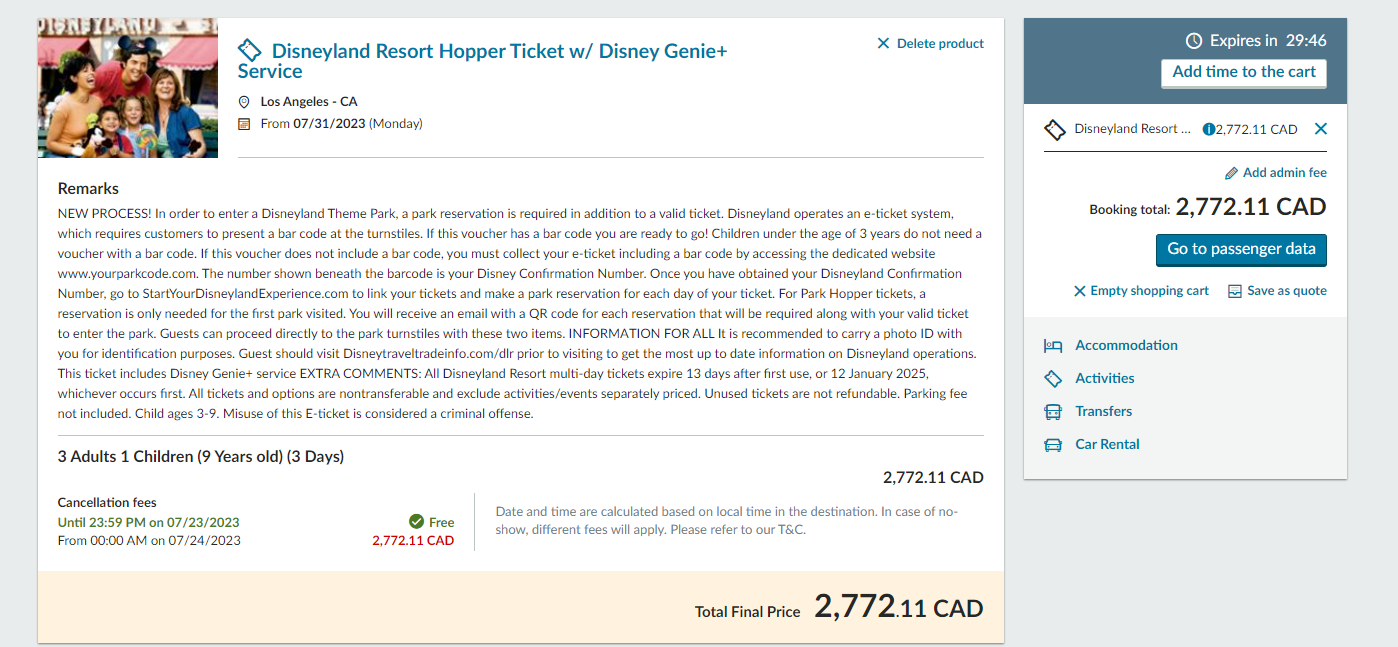The width and height of the screenshot is (1398, 647).
Task: Click the blue info icon beside cart price
Action: 1208,129
